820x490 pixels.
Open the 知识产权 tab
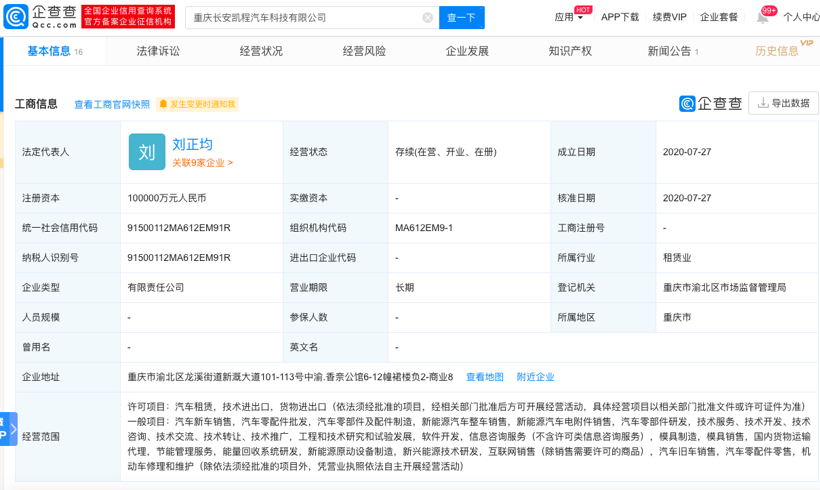(570, 51)
